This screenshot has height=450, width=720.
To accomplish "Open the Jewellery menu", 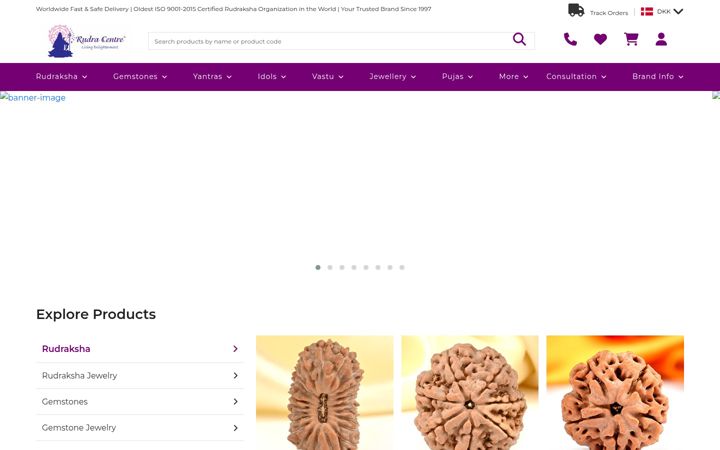I will (x=393, y=77).
